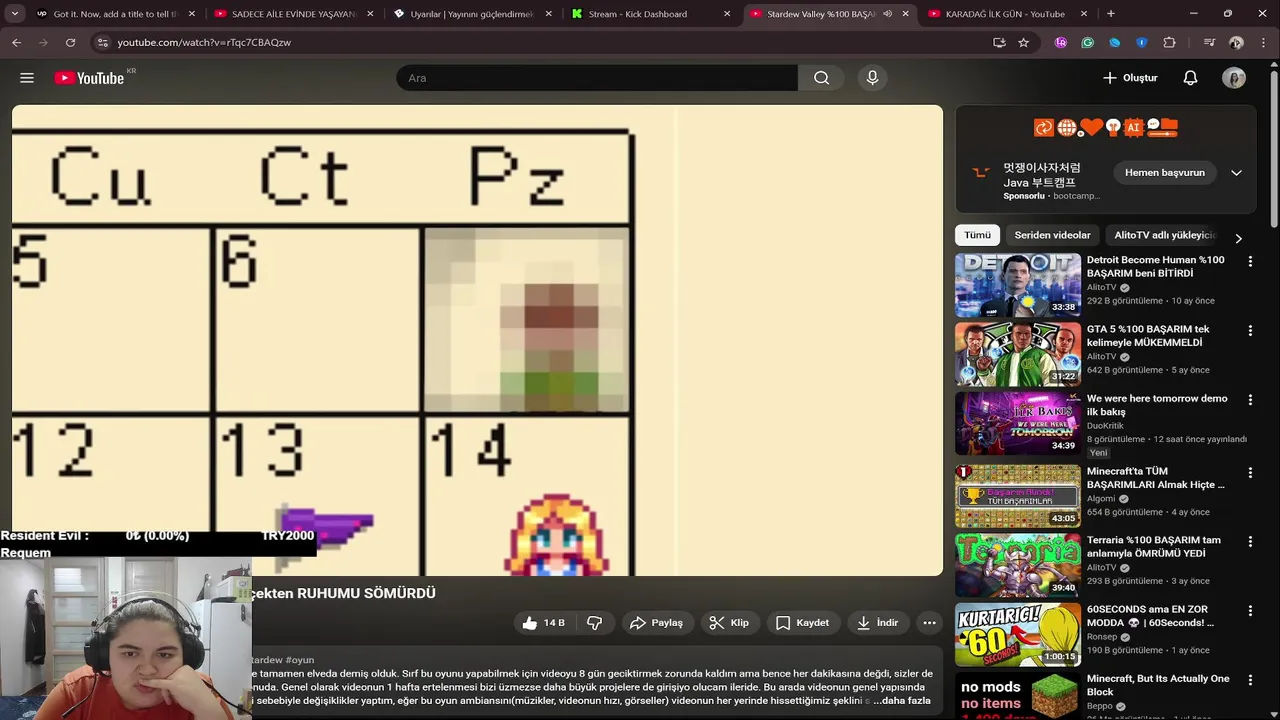Open the blue shield extension icon
Image resolution: width=1280 pixels, height=720 pixels.
tap(1142, 42)
